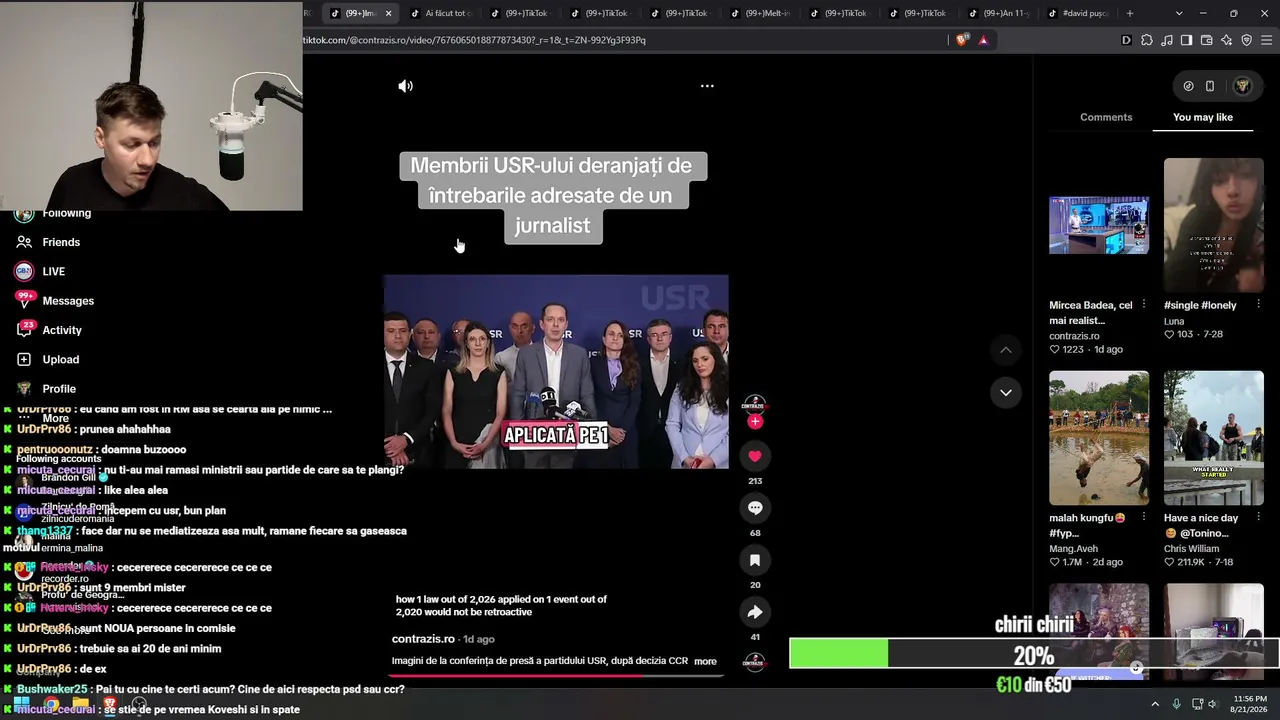Click the Messages icon with 99+ badge
The height and width of the screenshot is (720, 1280).
click(x=24, y=300)
